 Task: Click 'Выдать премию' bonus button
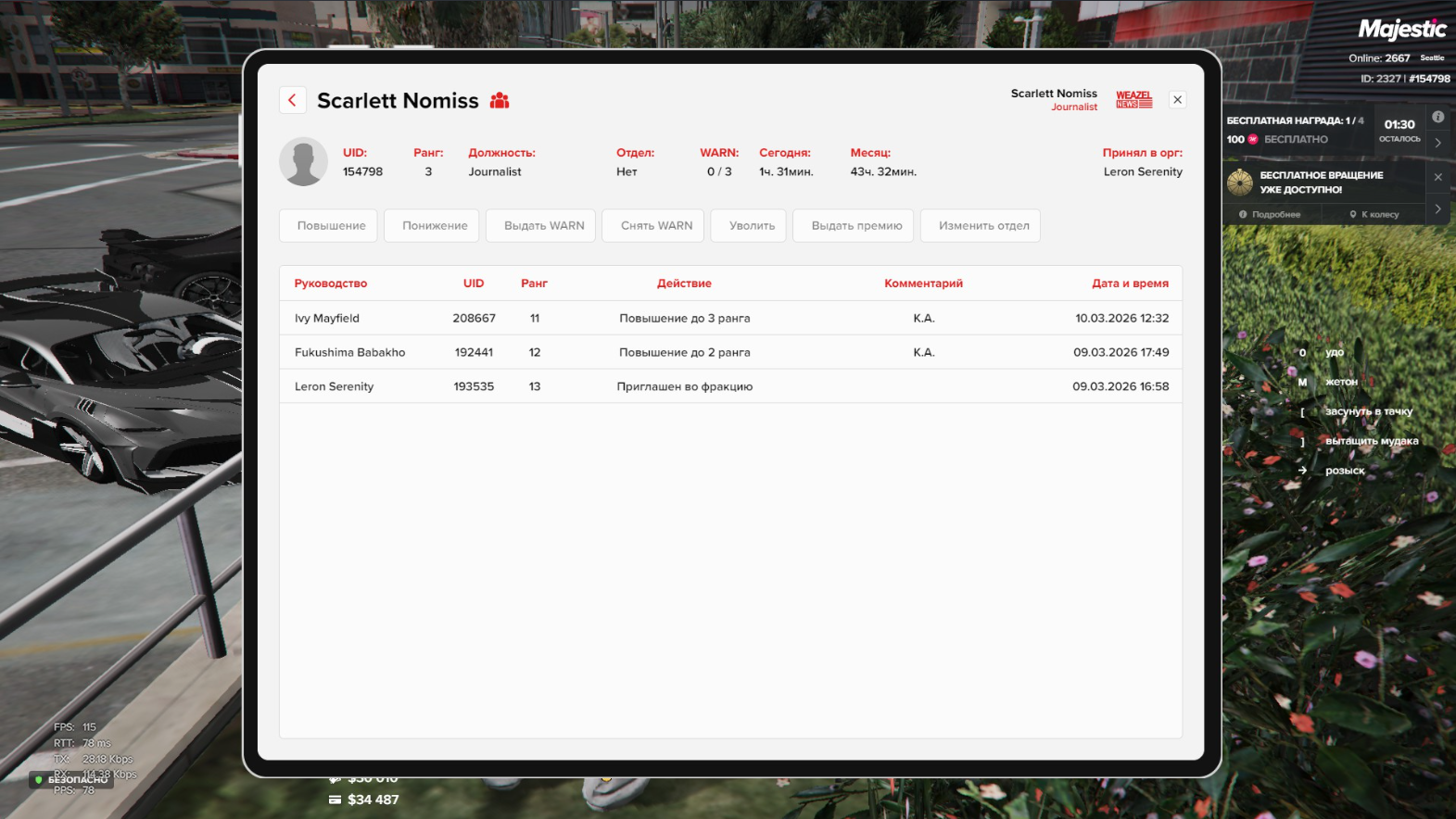(856, 226)
